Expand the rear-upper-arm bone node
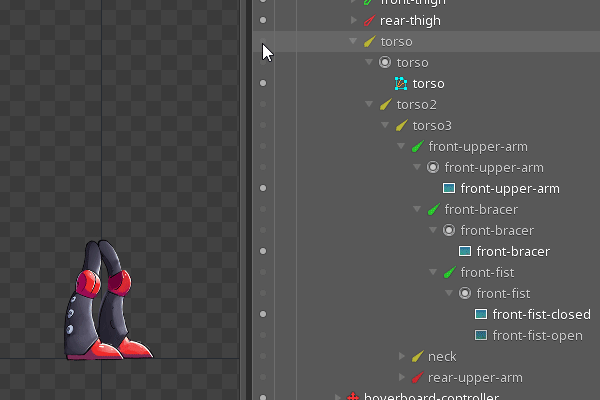600x400 pixels. pos(402,378)
